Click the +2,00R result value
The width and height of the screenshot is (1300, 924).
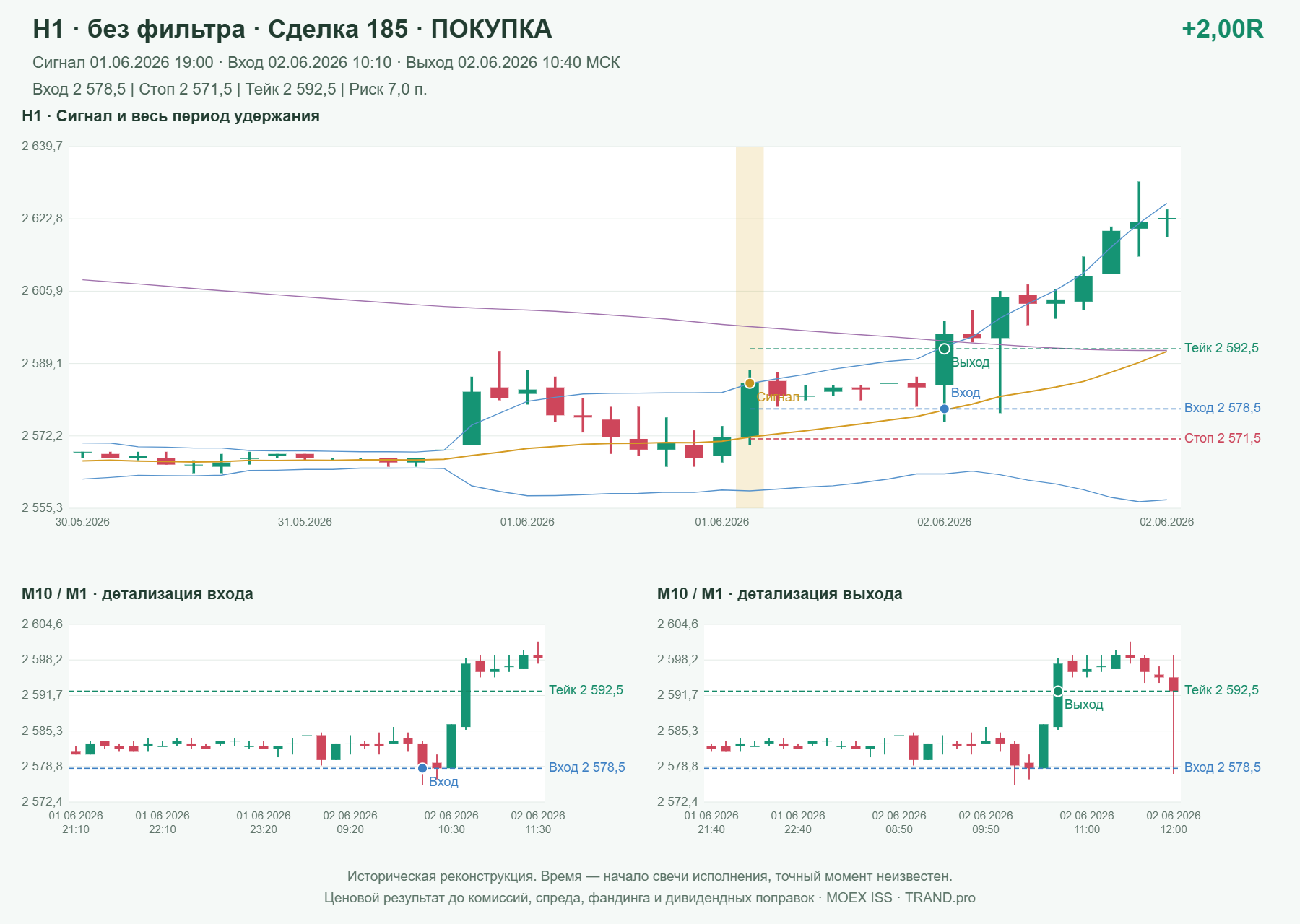[1222, 29]
